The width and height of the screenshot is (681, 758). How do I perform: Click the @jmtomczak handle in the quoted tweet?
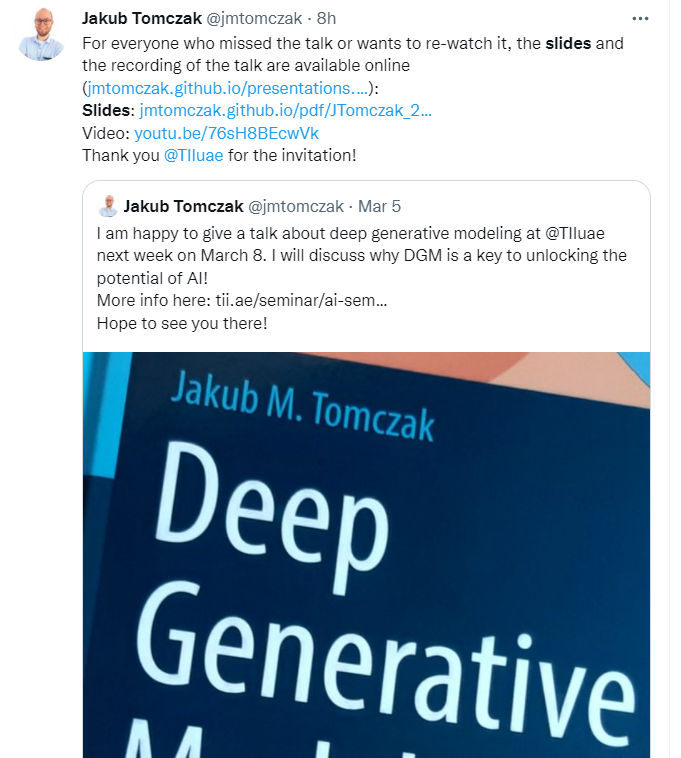click(295, 207)
